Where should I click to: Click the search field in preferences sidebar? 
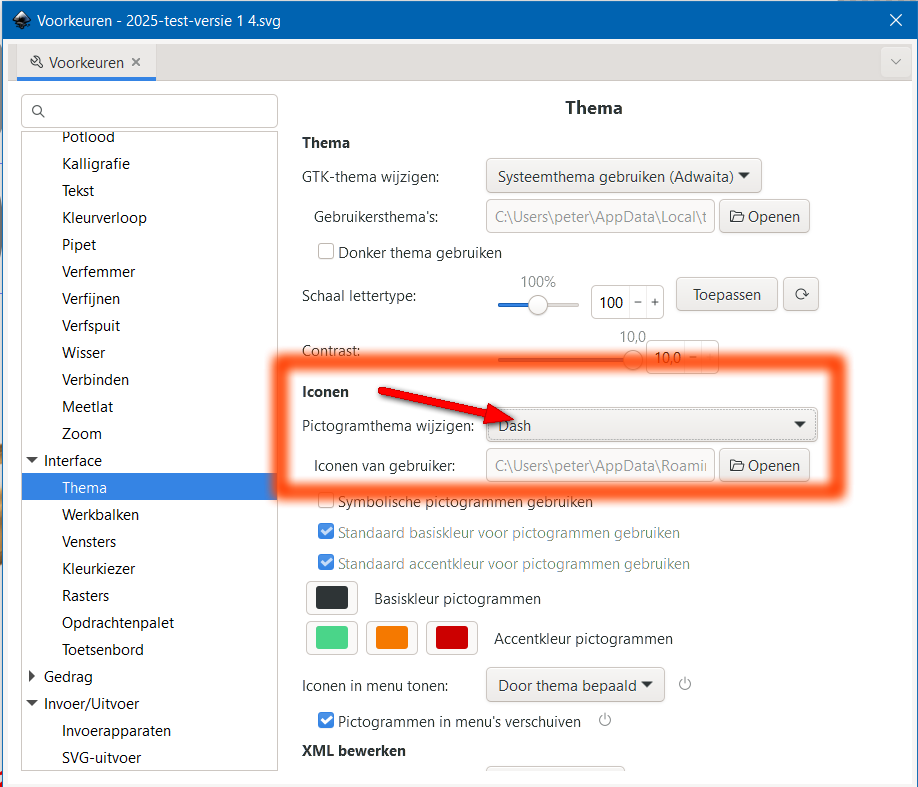click(x=150, y=111)
